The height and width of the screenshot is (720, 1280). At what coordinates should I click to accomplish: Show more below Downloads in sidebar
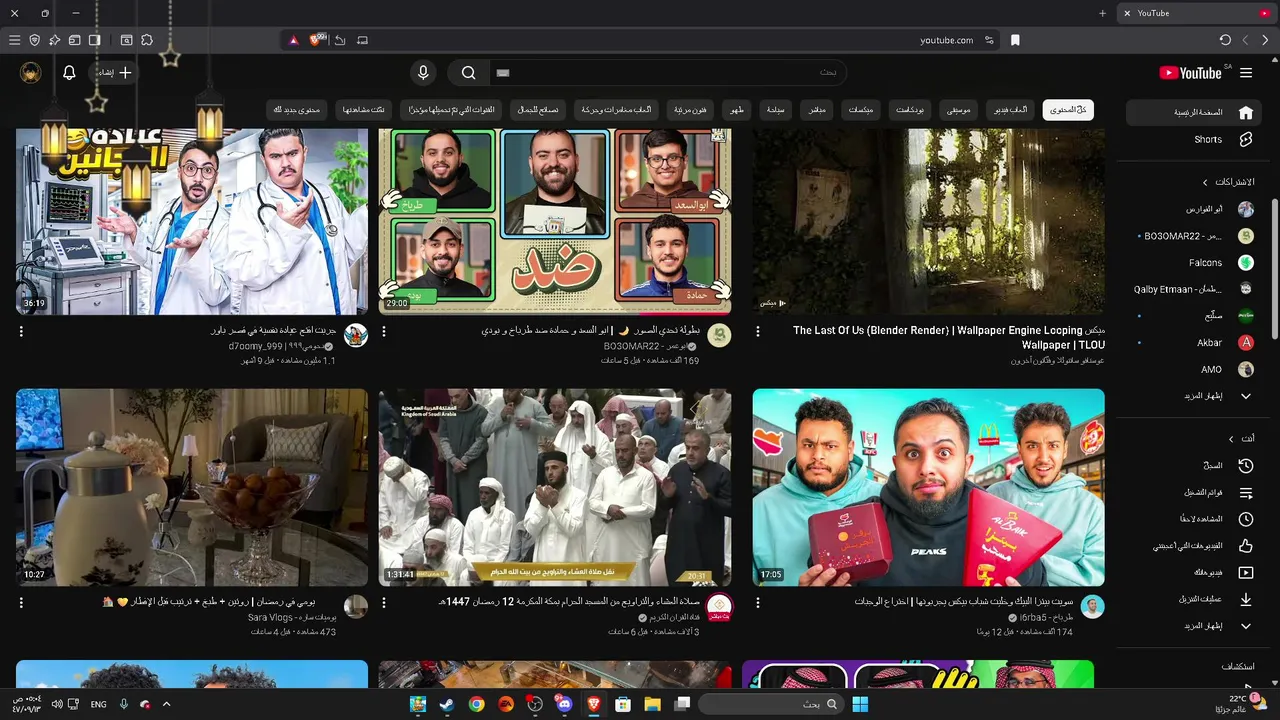point(1194,626)
